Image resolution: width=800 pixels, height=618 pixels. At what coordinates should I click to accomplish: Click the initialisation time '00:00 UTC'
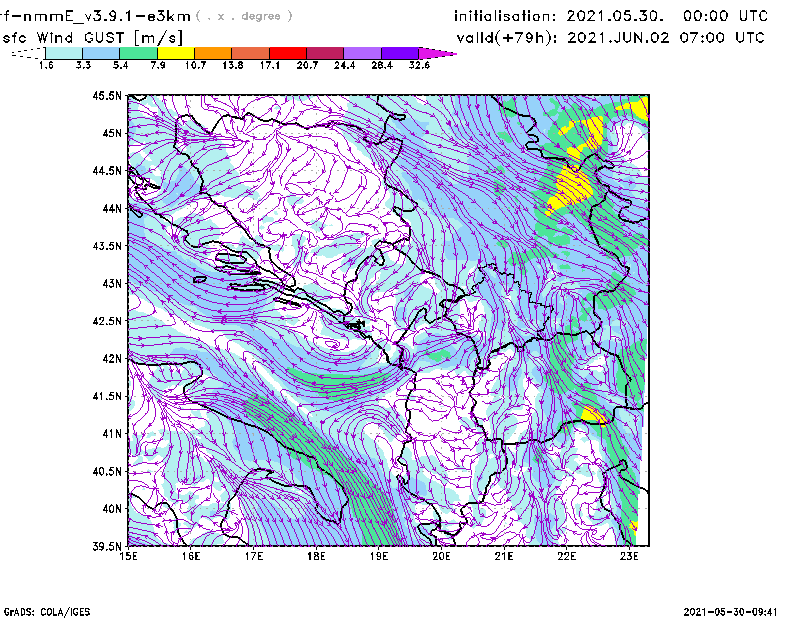(x=726, y=16)
